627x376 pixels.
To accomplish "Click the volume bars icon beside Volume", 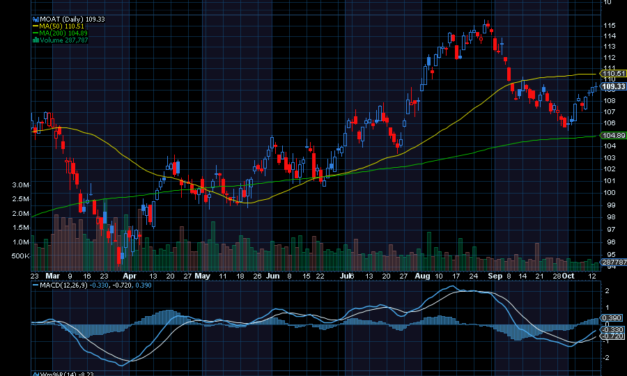I will (36, 40).
